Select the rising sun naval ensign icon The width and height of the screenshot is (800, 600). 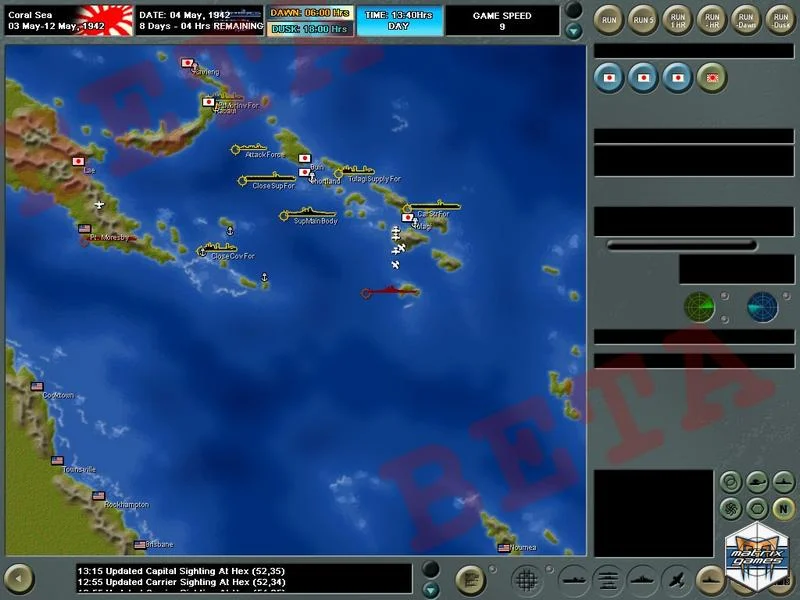[x=712, y=76]
